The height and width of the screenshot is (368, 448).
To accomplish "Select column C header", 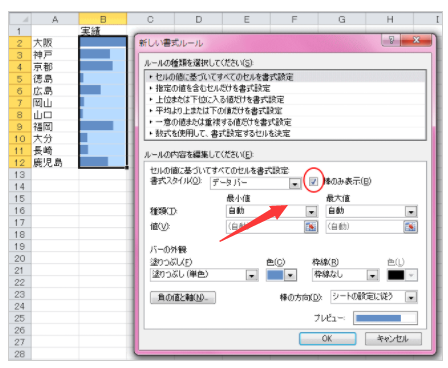I will [x=150, y=19].
